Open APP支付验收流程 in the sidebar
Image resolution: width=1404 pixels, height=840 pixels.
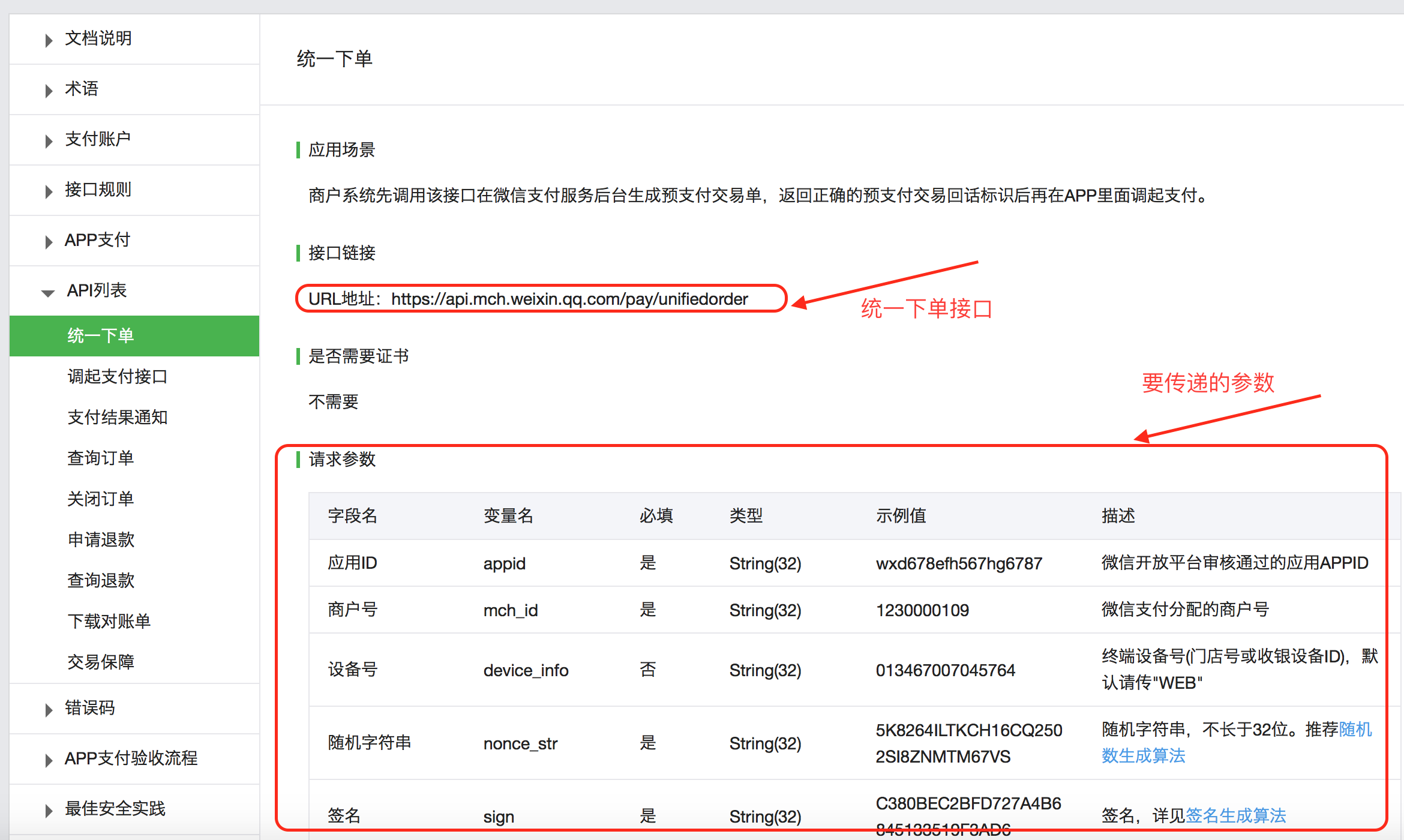131,758
